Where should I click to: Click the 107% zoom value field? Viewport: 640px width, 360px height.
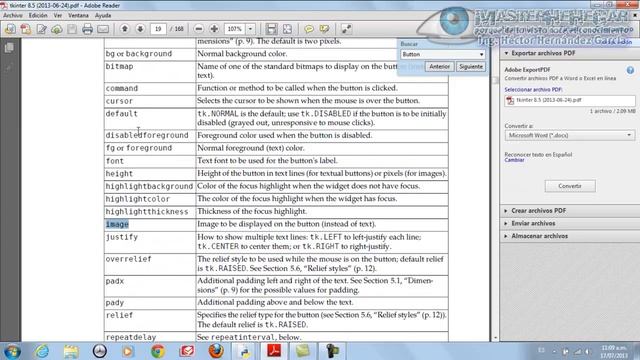pos(235,29)
